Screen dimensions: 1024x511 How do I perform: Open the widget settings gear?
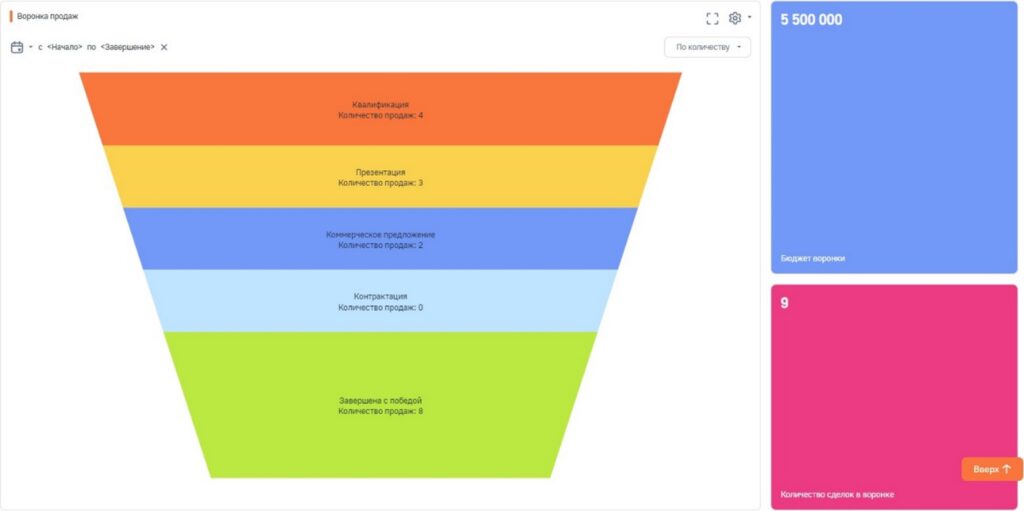735,18
